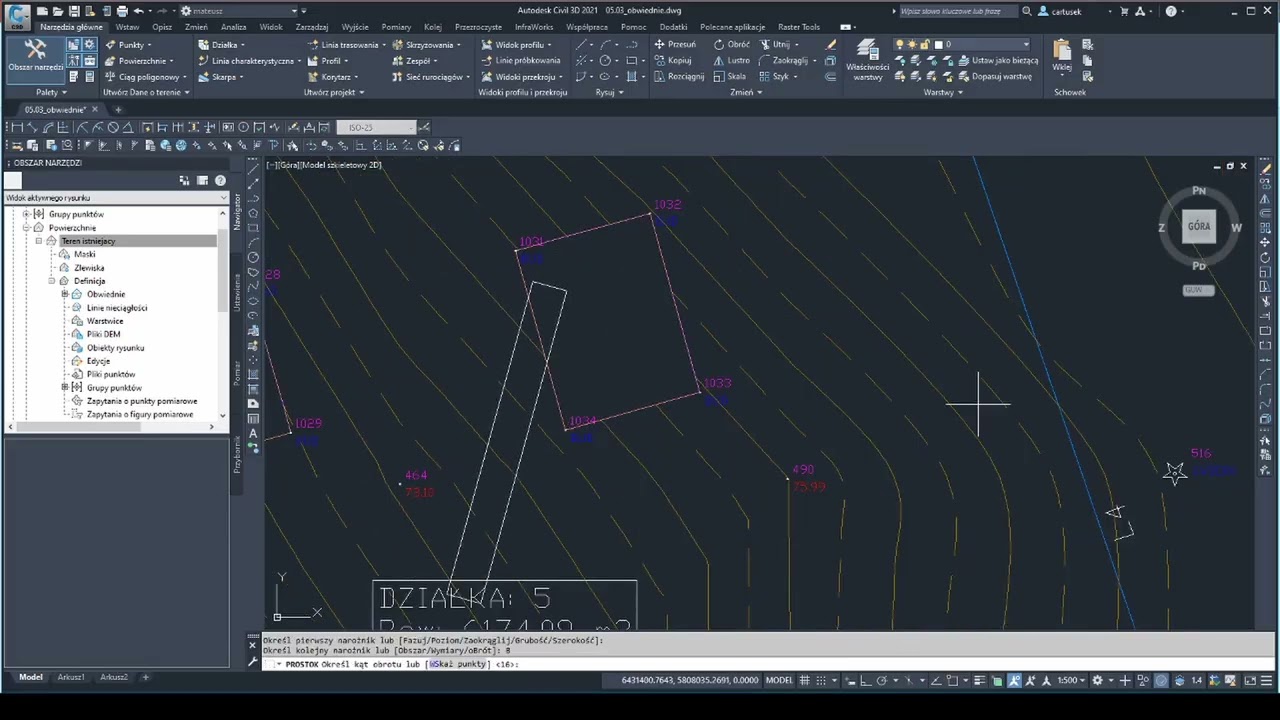This screenshot has width=1280, height=720.
Task: Click the Plot printer icon in the quick access toolbar
Action: 122,11
